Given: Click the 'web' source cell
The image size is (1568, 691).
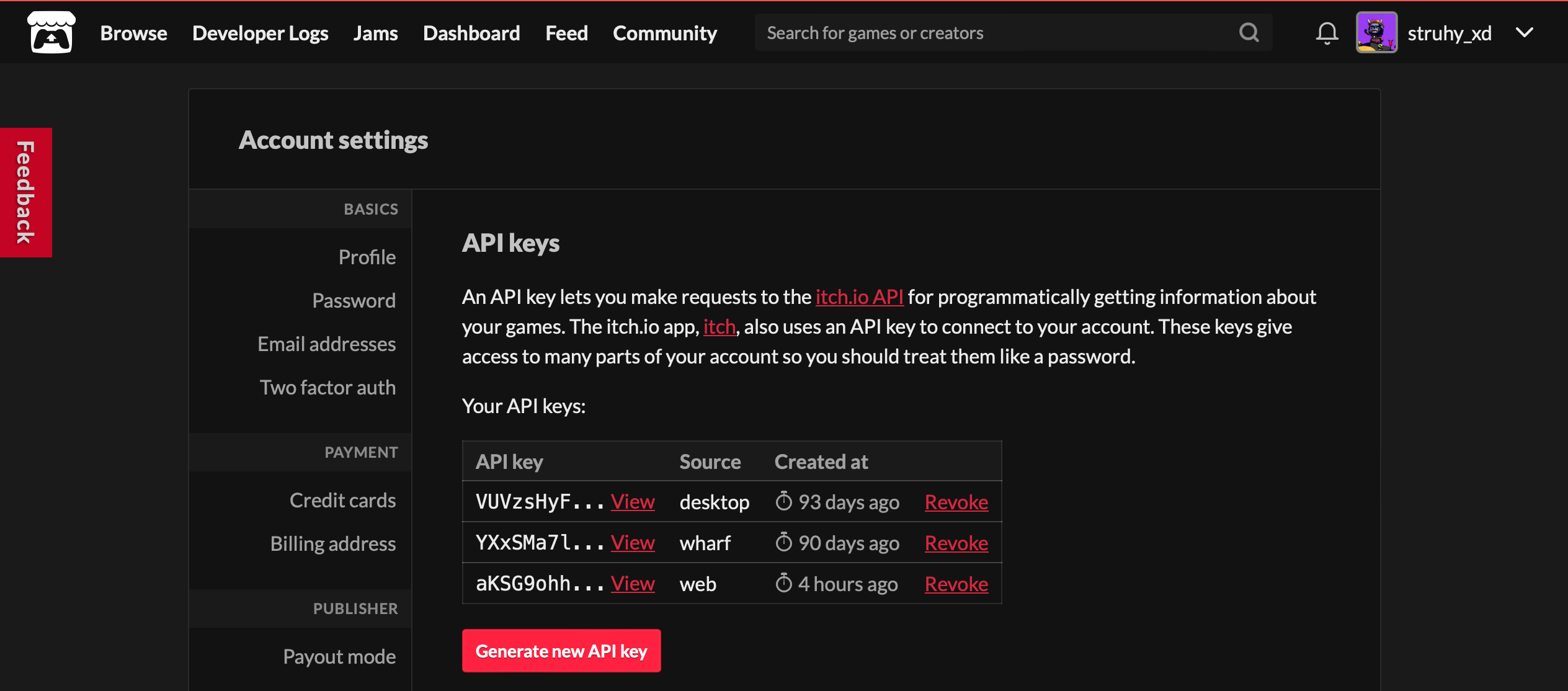Looking at the screenshot, I should (698, 584).
